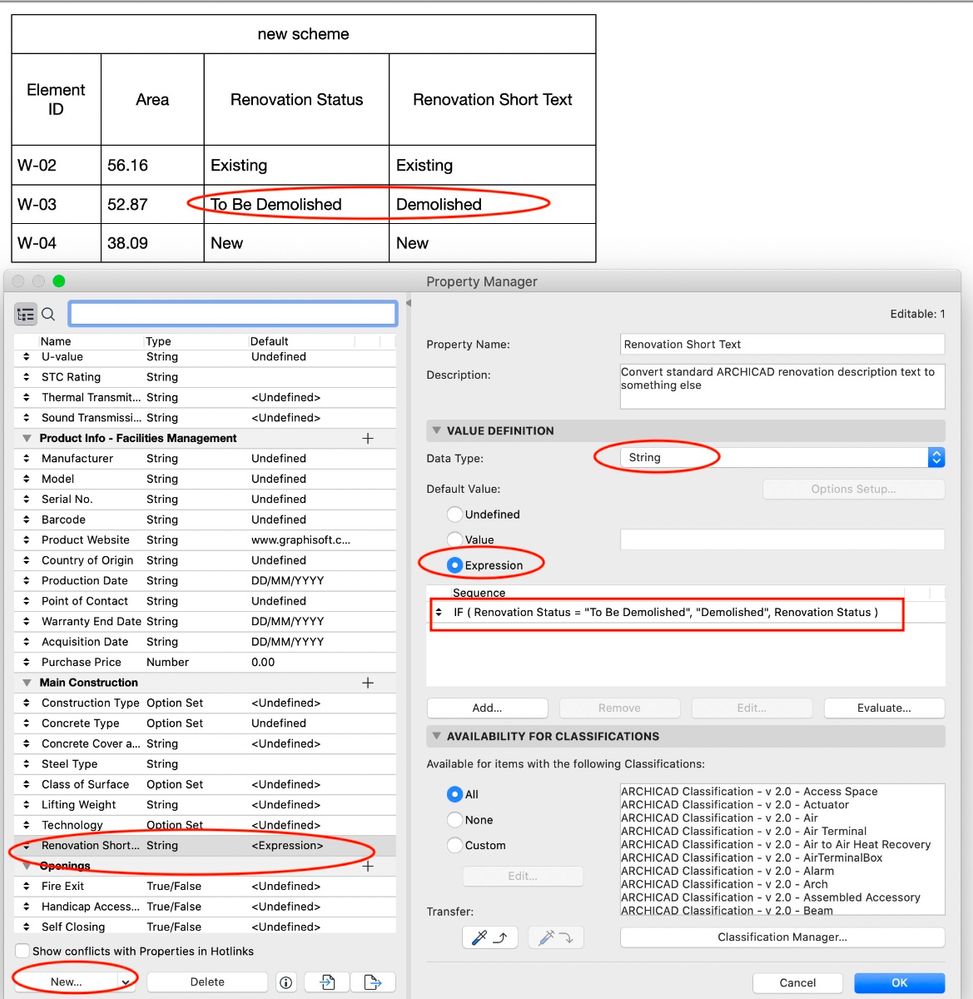
Task: Collapse the left panel using the small arrow
Action: pyautogui.click(x=408, y=303)
